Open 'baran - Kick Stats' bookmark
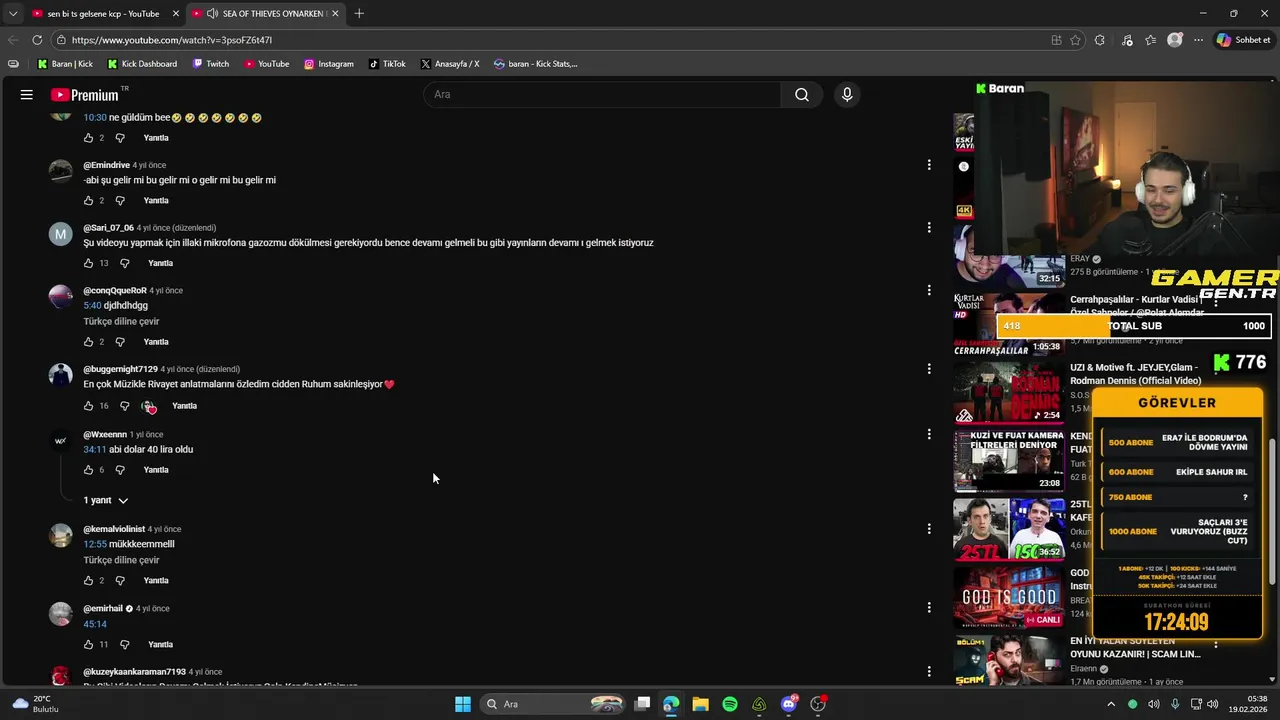 (536, 64)
